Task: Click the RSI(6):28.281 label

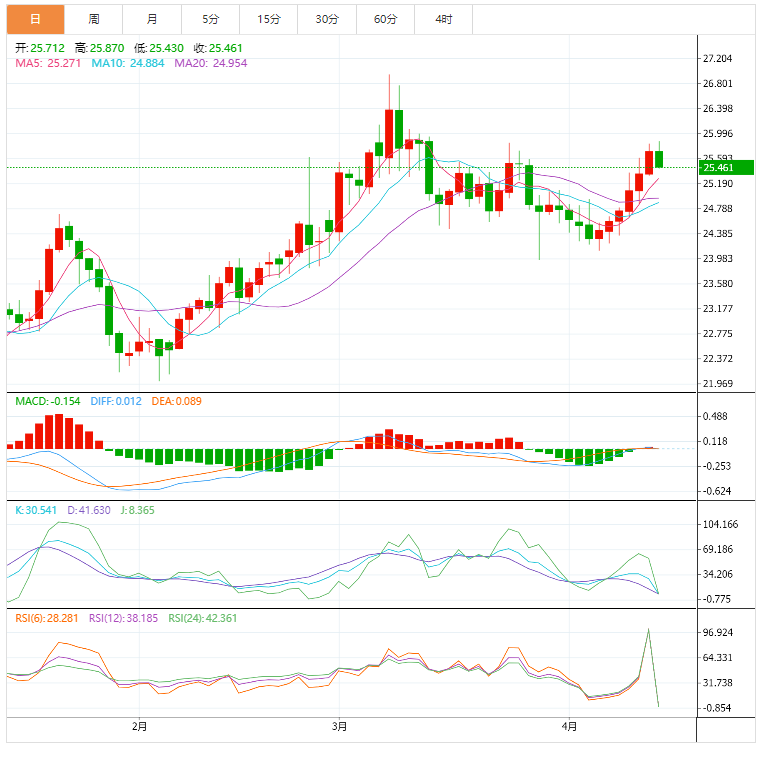Action: tap(47, 618)
